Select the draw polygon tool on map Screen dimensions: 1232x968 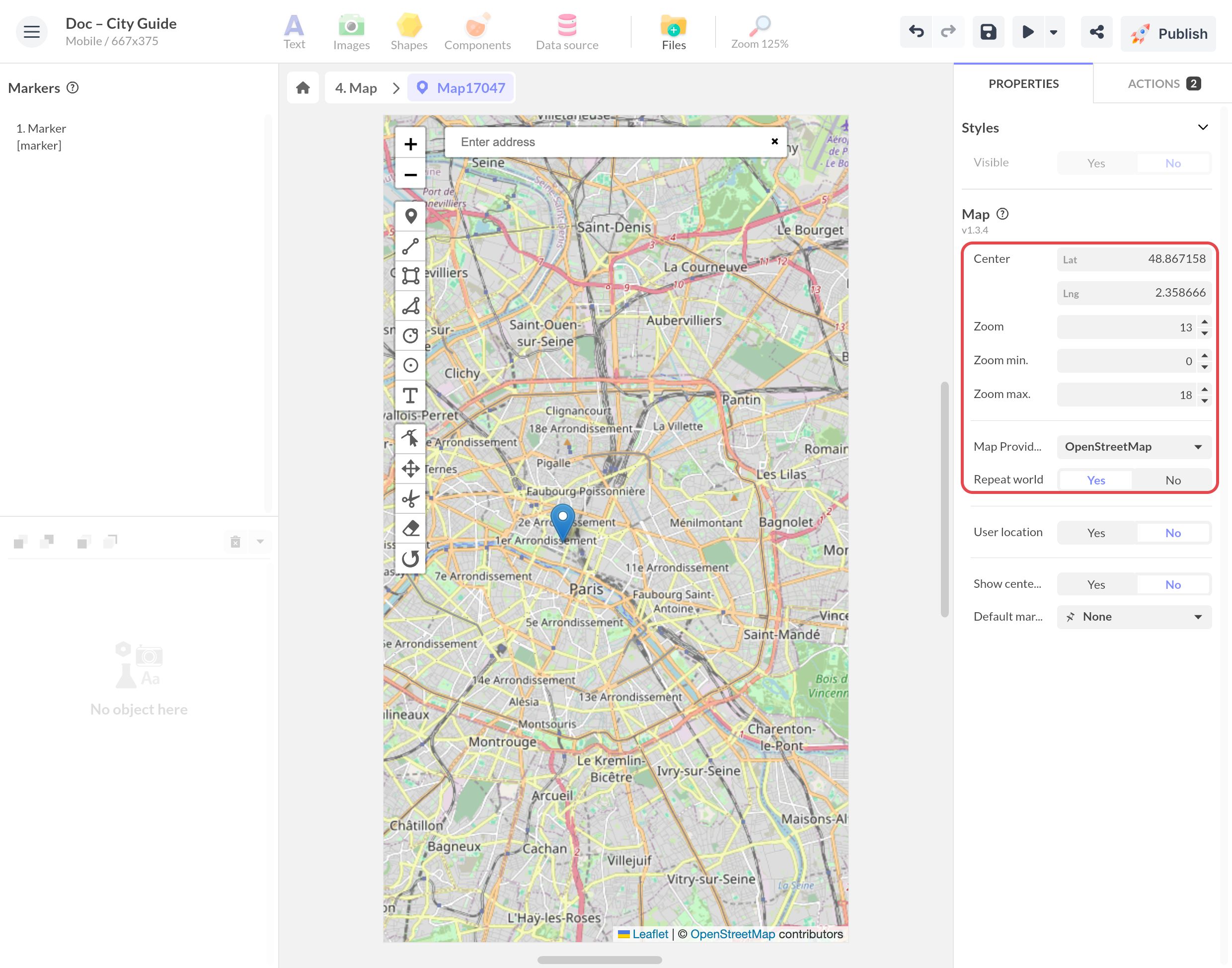[410, 306]
